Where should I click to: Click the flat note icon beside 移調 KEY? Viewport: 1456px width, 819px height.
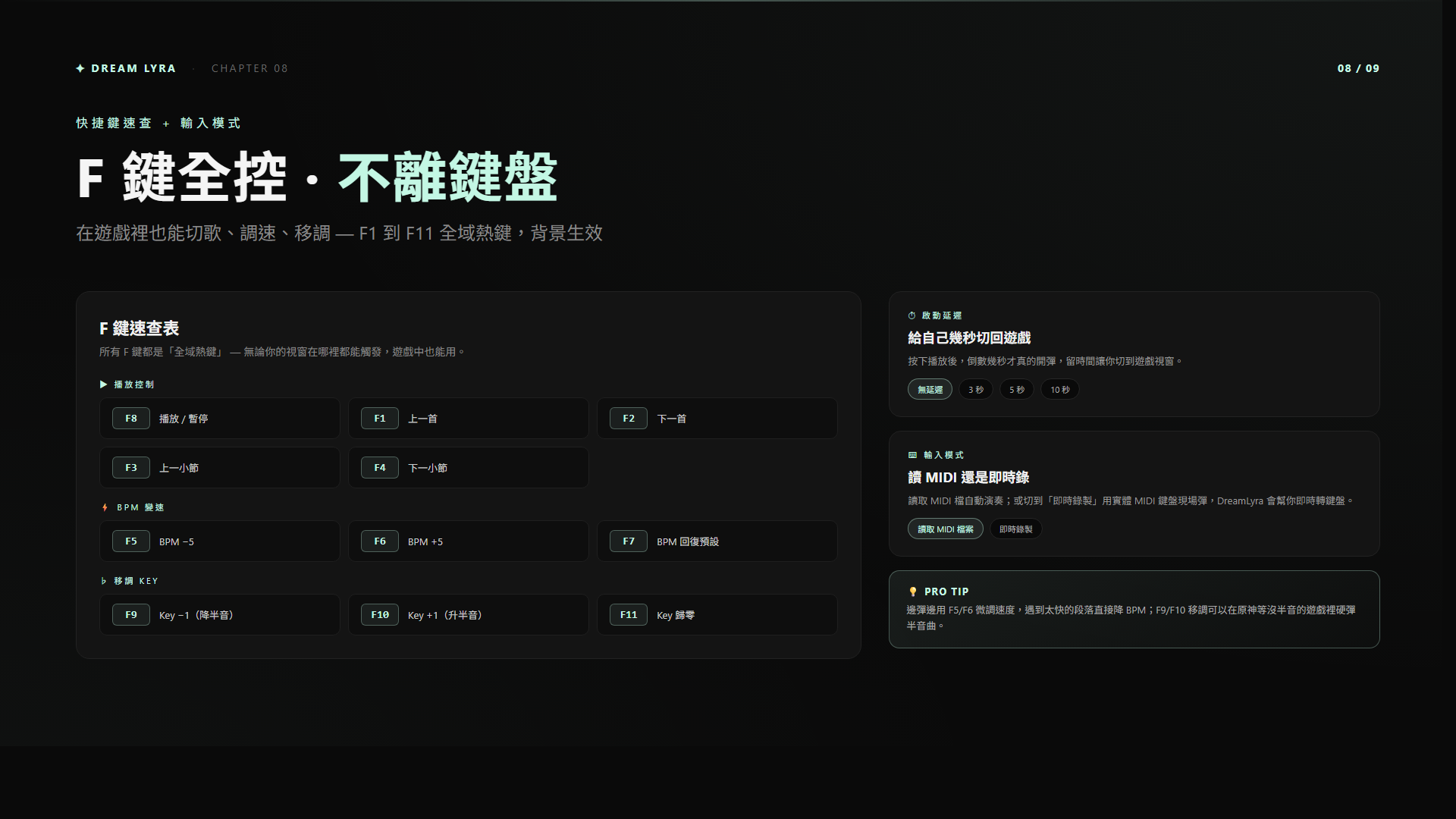[104, 581]
